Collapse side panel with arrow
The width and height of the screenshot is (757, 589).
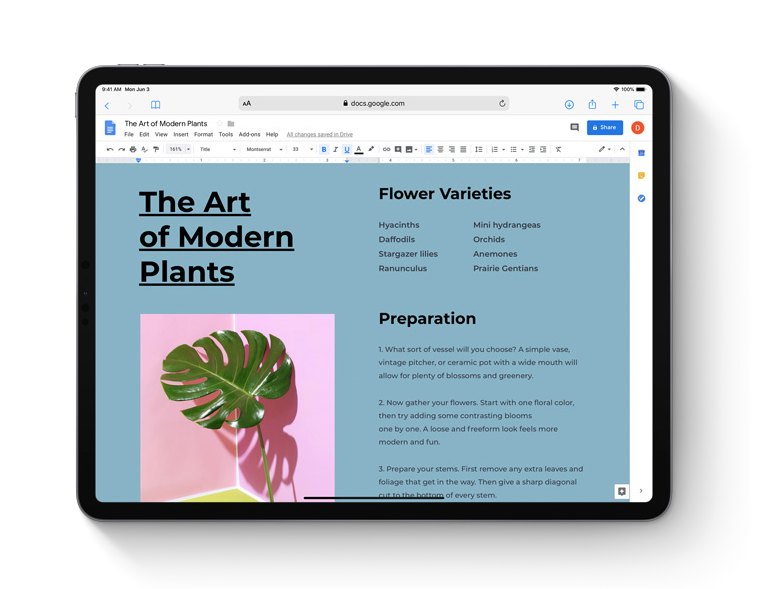pyautogui.click(x=641, y=491)
